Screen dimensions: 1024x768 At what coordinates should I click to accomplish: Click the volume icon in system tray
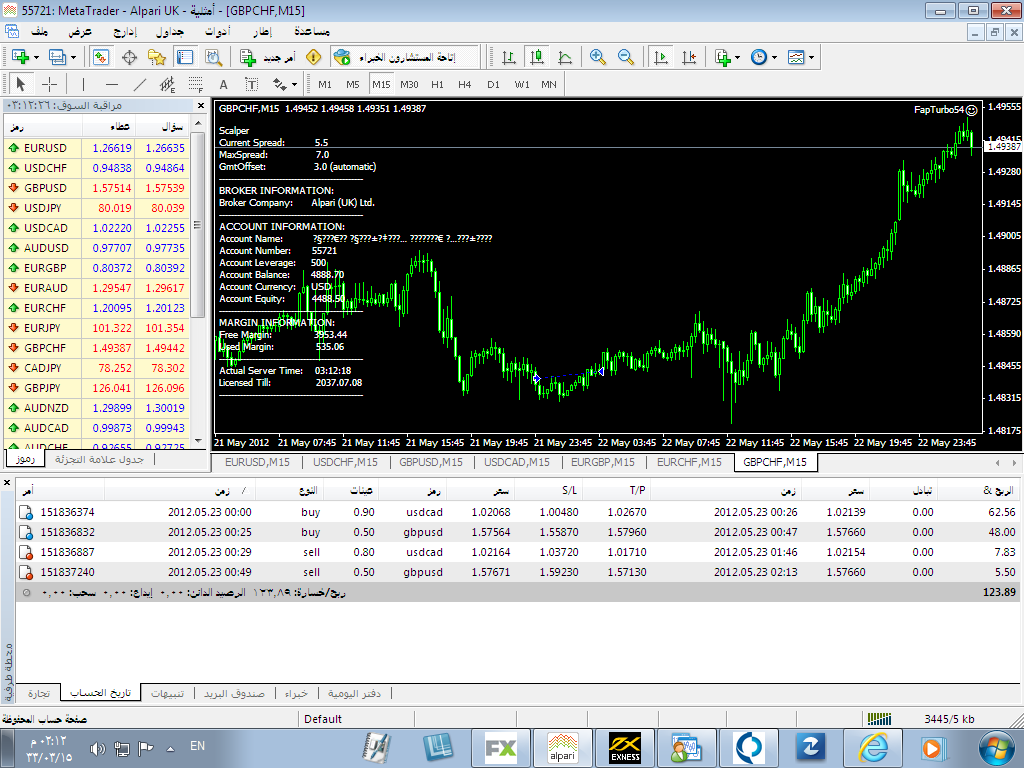[97, 748]
